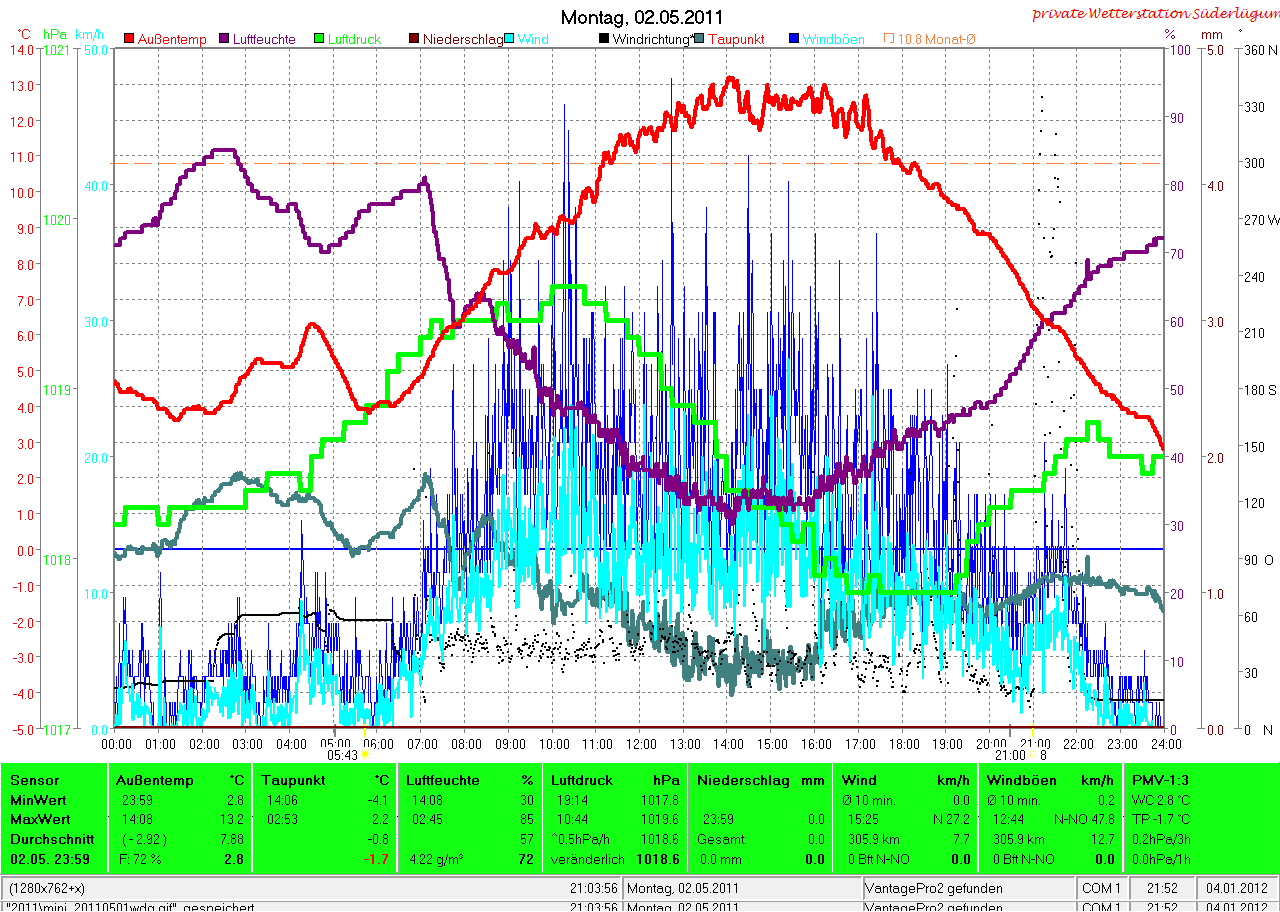Click the private Wetterstation Süderlügum text
1280x912 pixels.
(1155, 13)
